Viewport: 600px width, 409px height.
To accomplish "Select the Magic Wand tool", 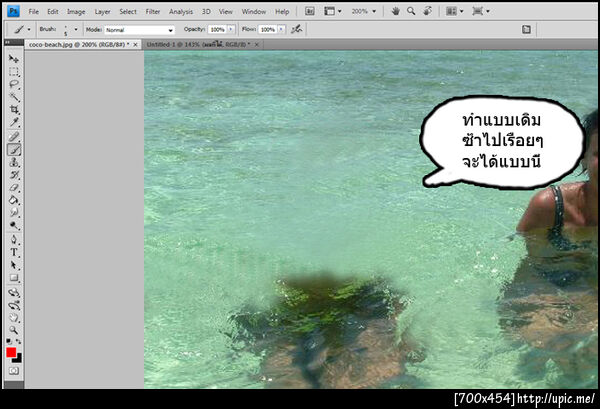I will click(14, 97).
